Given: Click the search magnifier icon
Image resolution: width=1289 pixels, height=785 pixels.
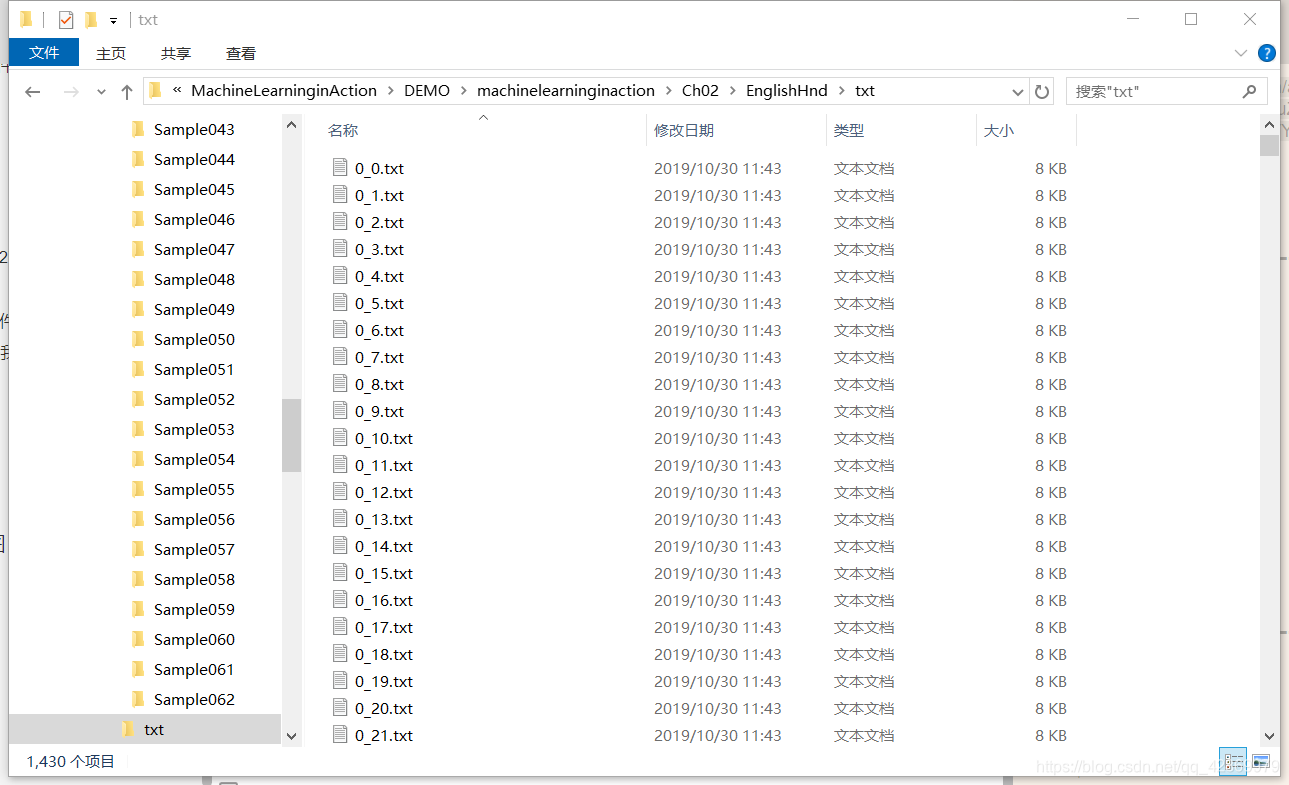Looking at the screenshot, I should pyautogui.click(x=1249, y=91).
